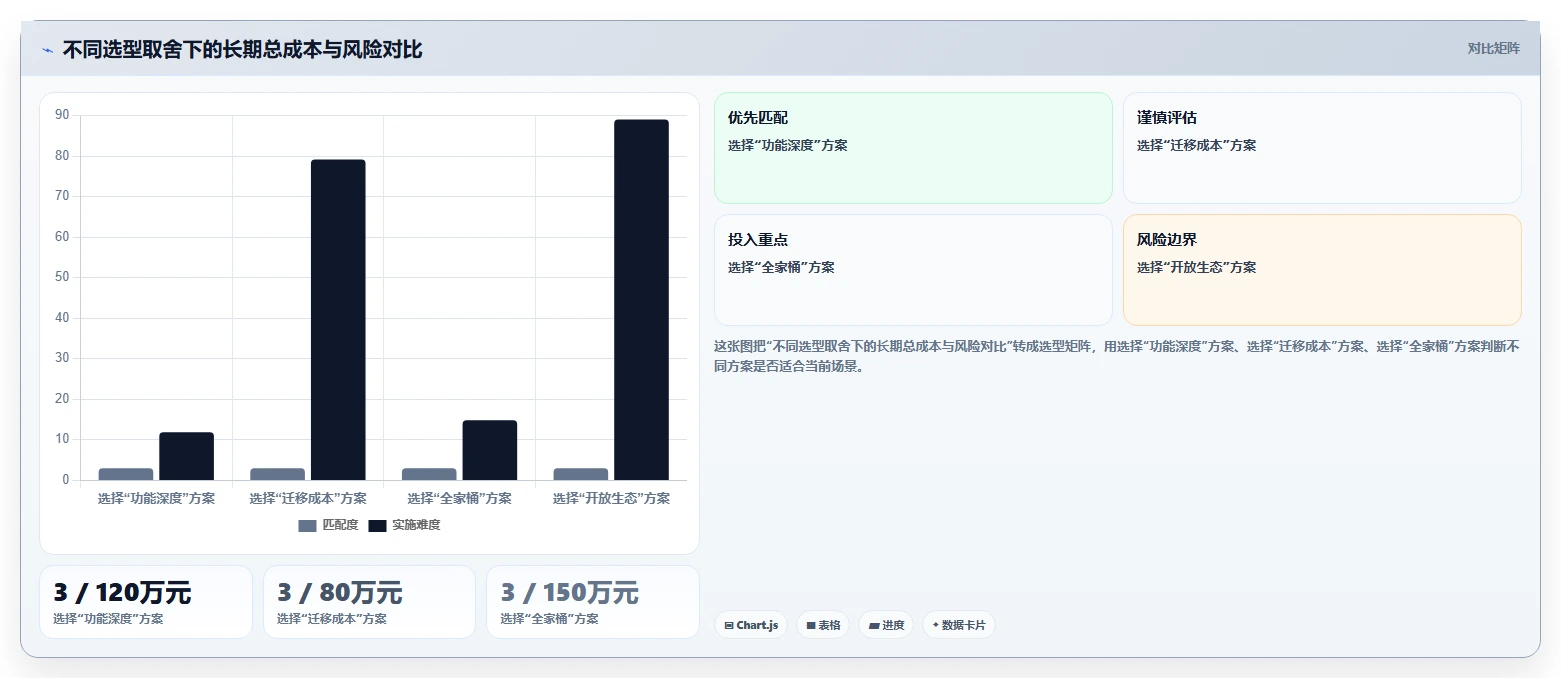Click the icon inside the Chart.js chip
1561x678 pixels.
[x=729, y=626]
